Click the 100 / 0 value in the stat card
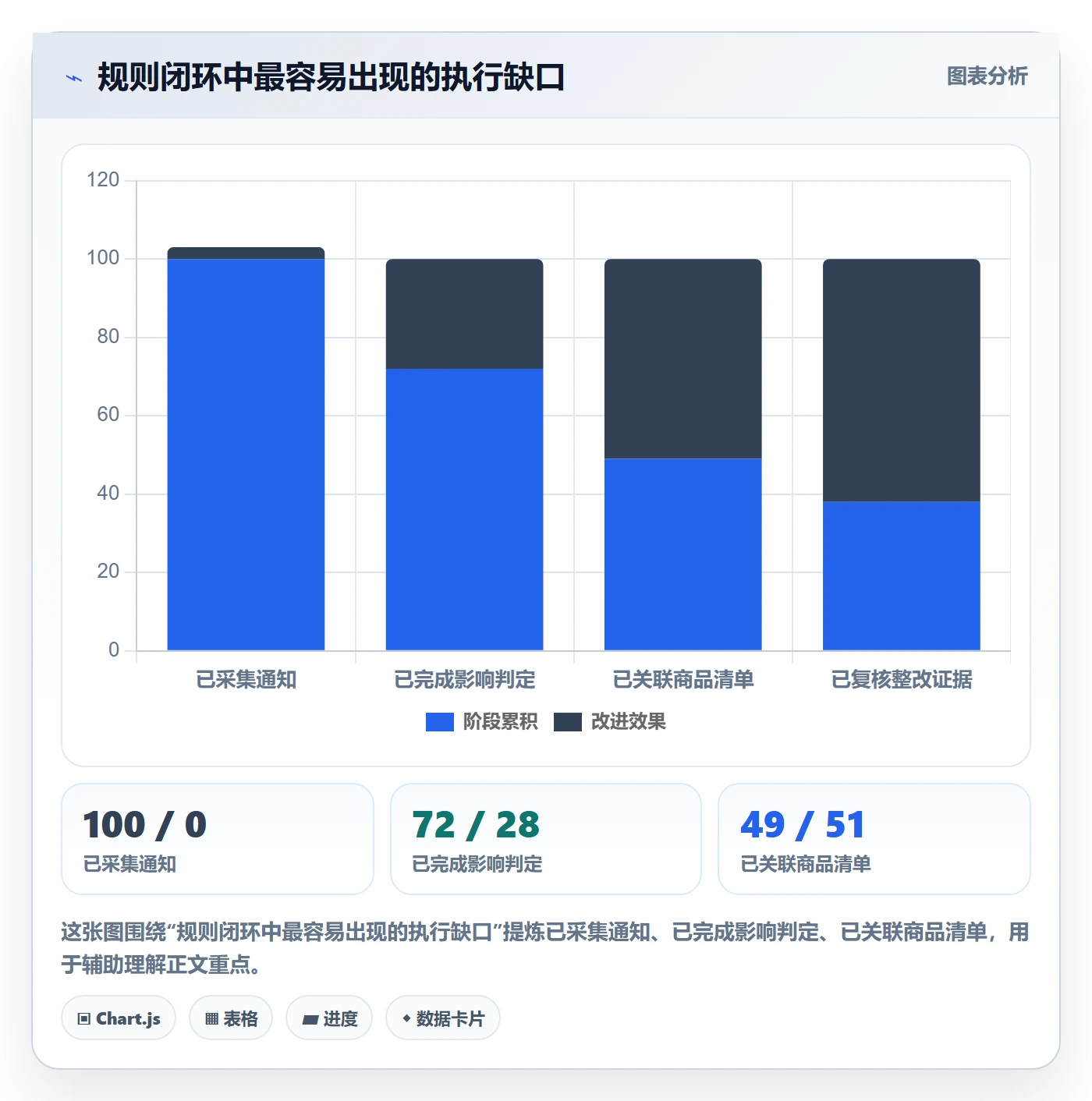This screenshot has height=1101, width=1092. pos(145,825)
